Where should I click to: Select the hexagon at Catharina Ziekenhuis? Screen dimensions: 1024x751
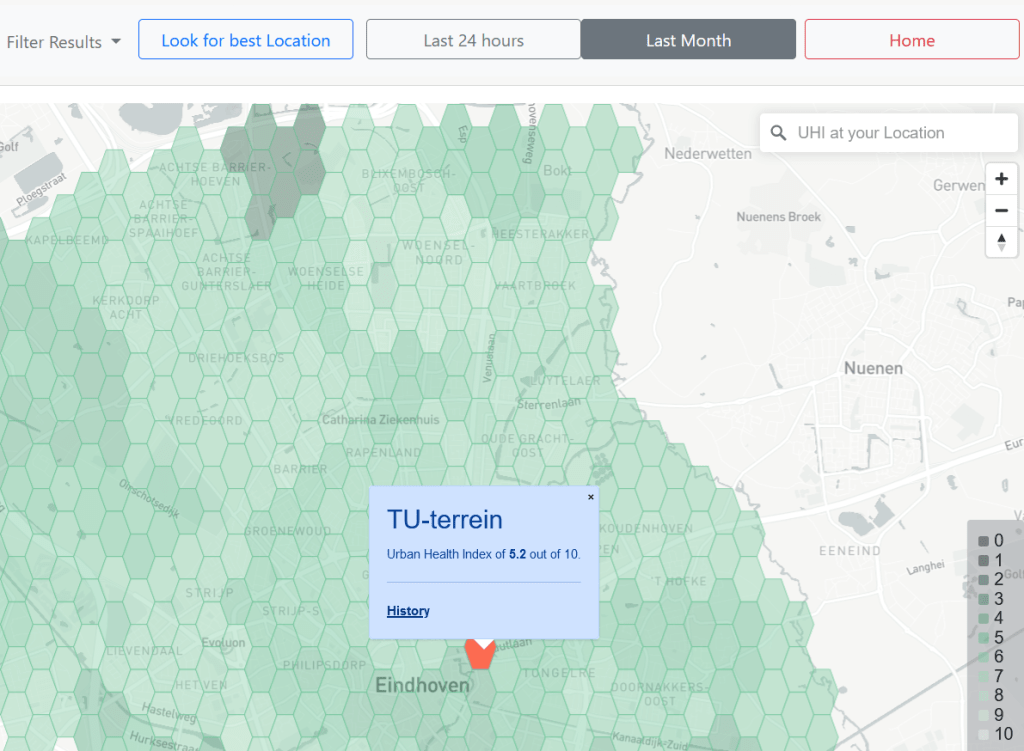pos(380,420)
